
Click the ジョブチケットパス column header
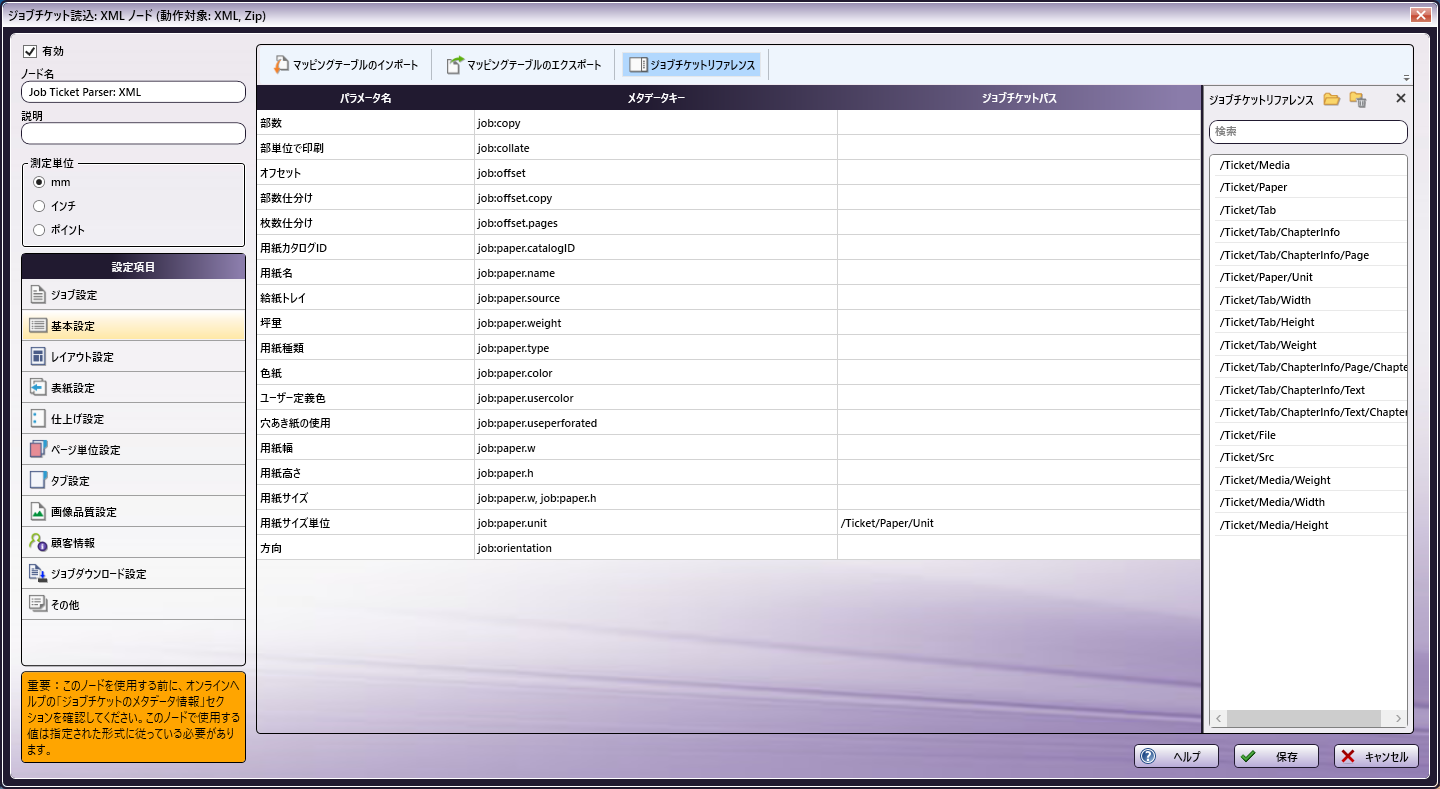coord(1019,98)
